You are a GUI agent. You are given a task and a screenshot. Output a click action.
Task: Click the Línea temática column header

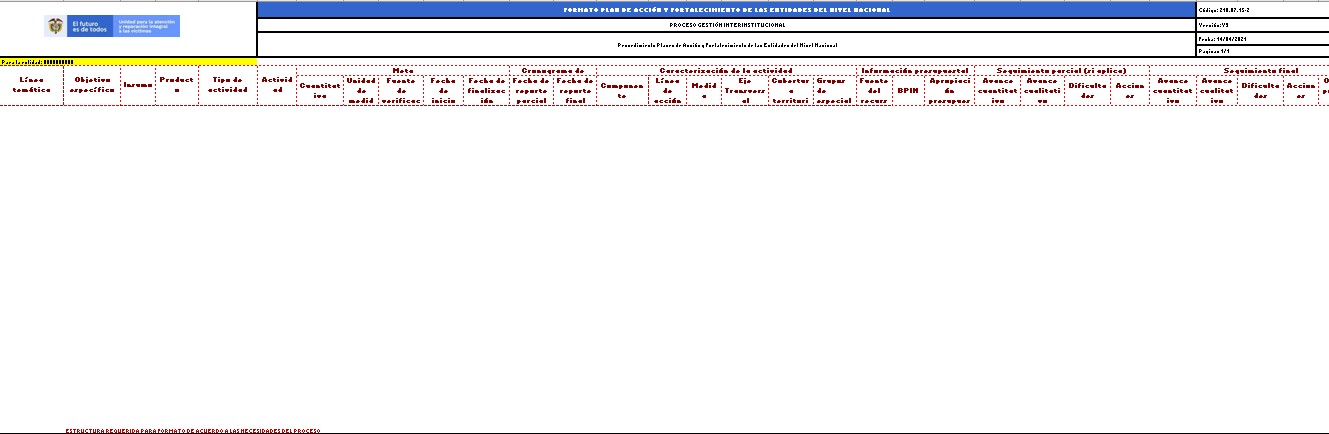pyautogui.click(x=31, y=85)
